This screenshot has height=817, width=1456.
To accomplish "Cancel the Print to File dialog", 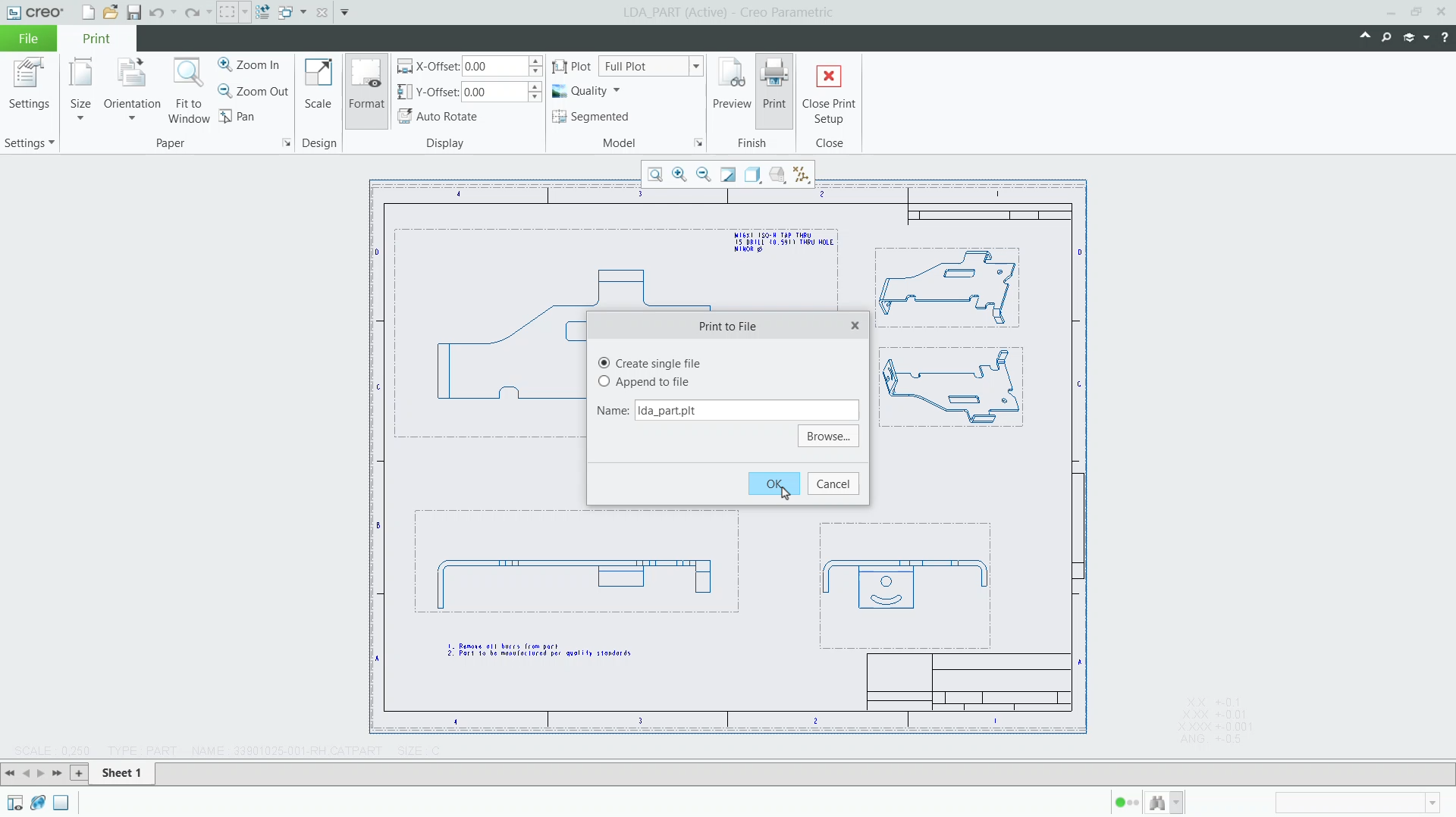I will [833, 484].
